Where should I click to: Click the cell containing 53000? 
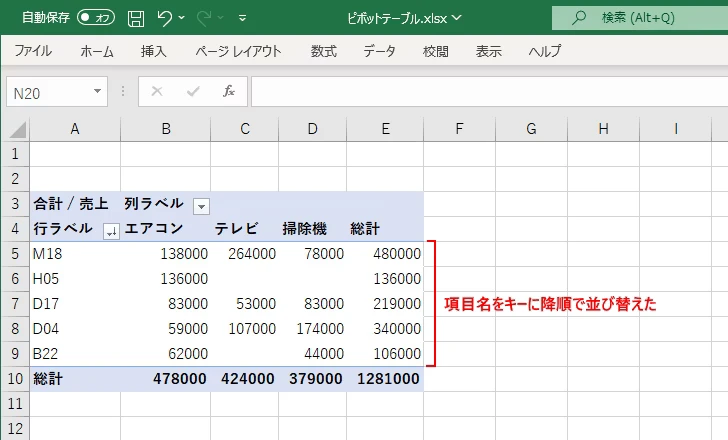tap(245, 304)
